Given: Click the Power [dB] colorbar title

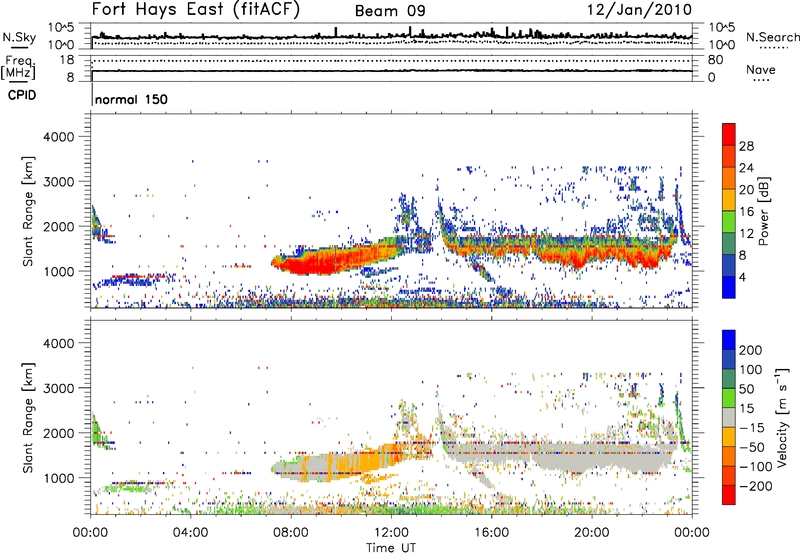Looking at the screenshot, I should (x=764, y=212).
